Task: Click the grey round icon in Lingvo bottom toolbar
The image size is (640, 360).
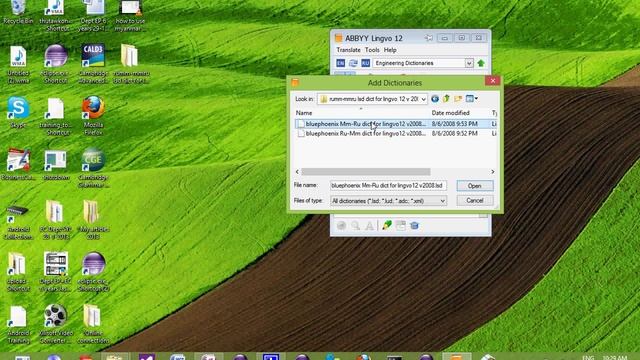Action: (x=341, y=226)
